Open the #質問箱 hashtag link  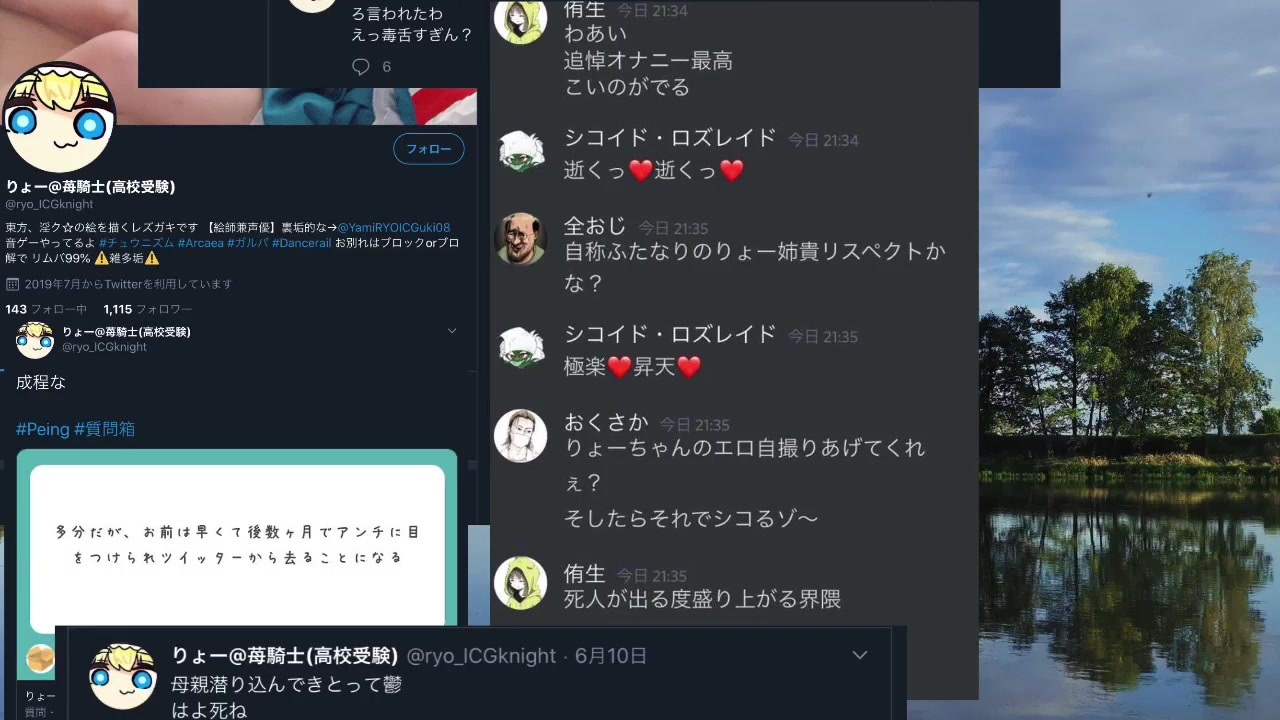pos(105,429)
